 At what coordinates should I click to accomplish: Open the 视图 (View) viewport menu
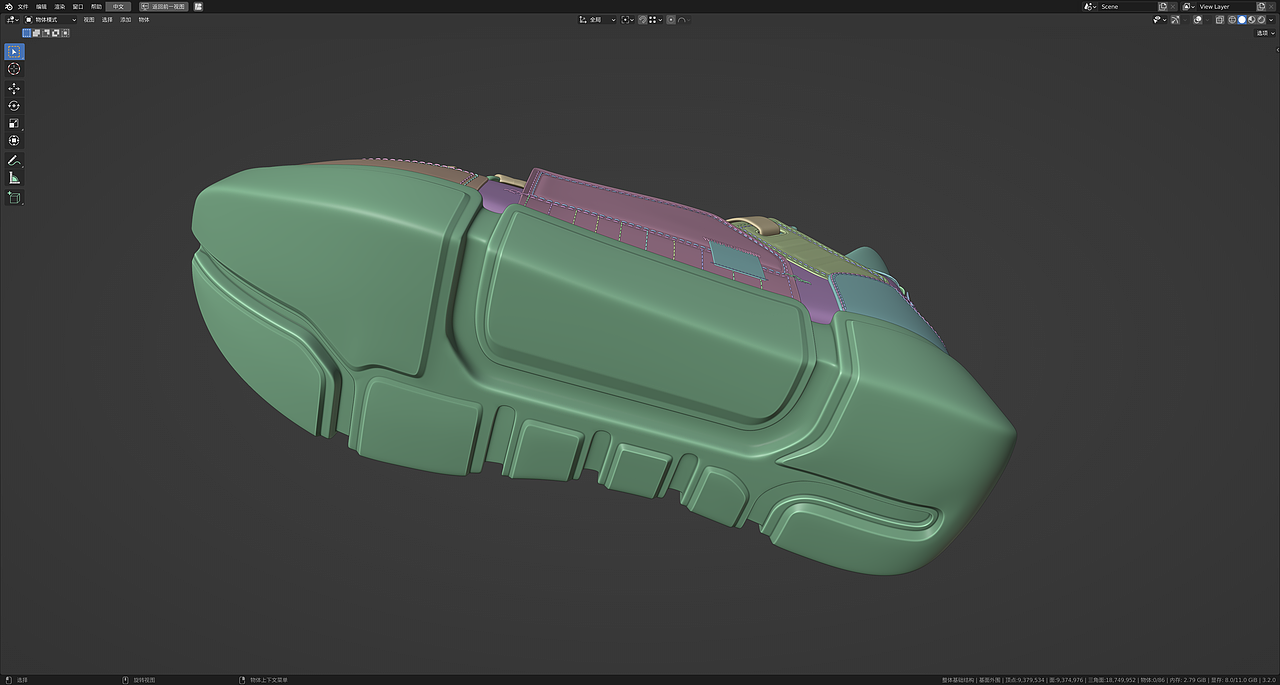pyautogui.click(x=89, y=20)
